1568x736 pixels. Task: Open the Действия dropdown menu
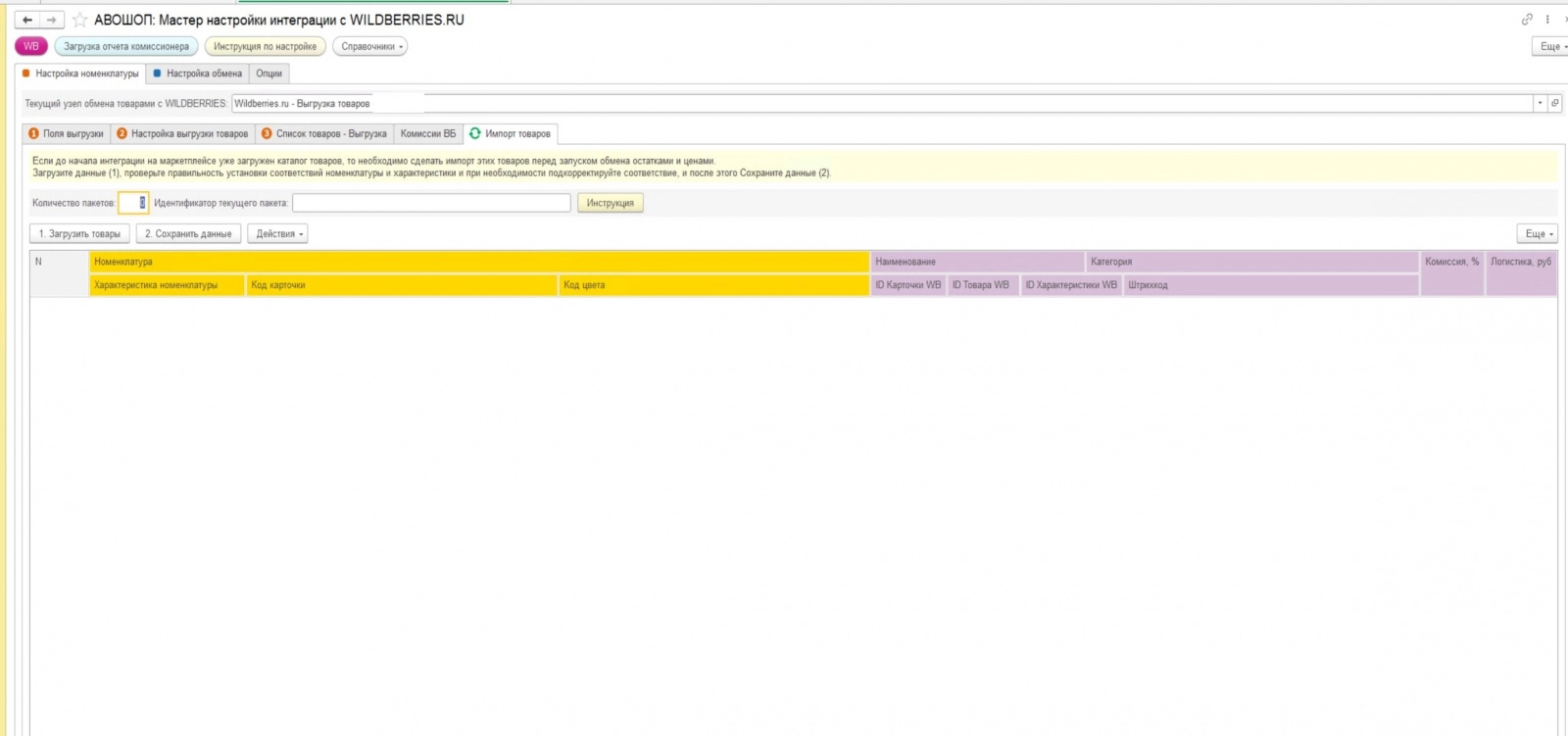click(x=278, y=234)
